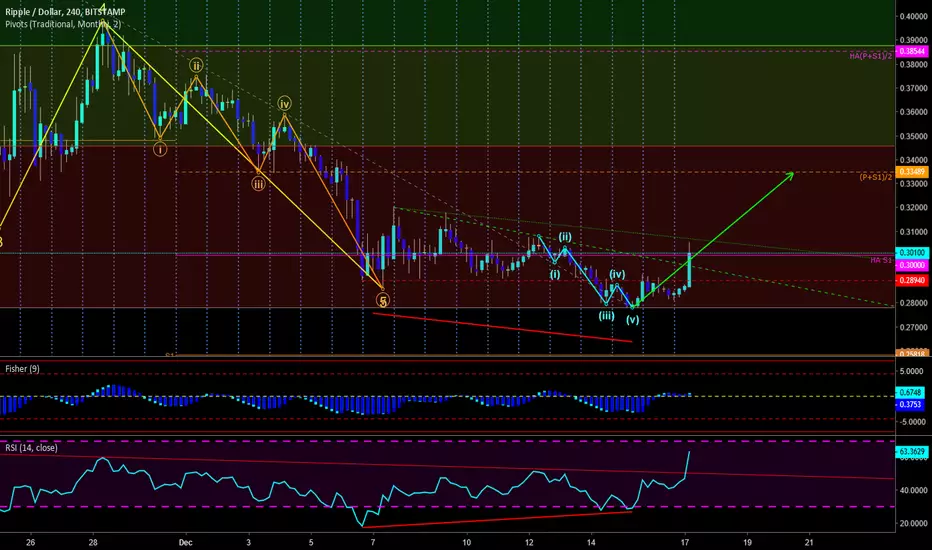932x550 pixels.
Task: Click the magenta 0.38544 price tag
Action: [x=912, y=52]
